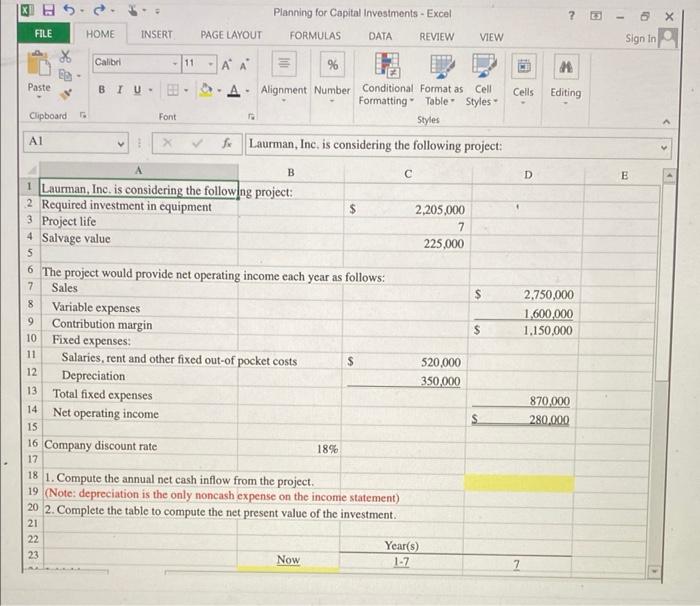Click the Cut scissors icon

[65, 56]
